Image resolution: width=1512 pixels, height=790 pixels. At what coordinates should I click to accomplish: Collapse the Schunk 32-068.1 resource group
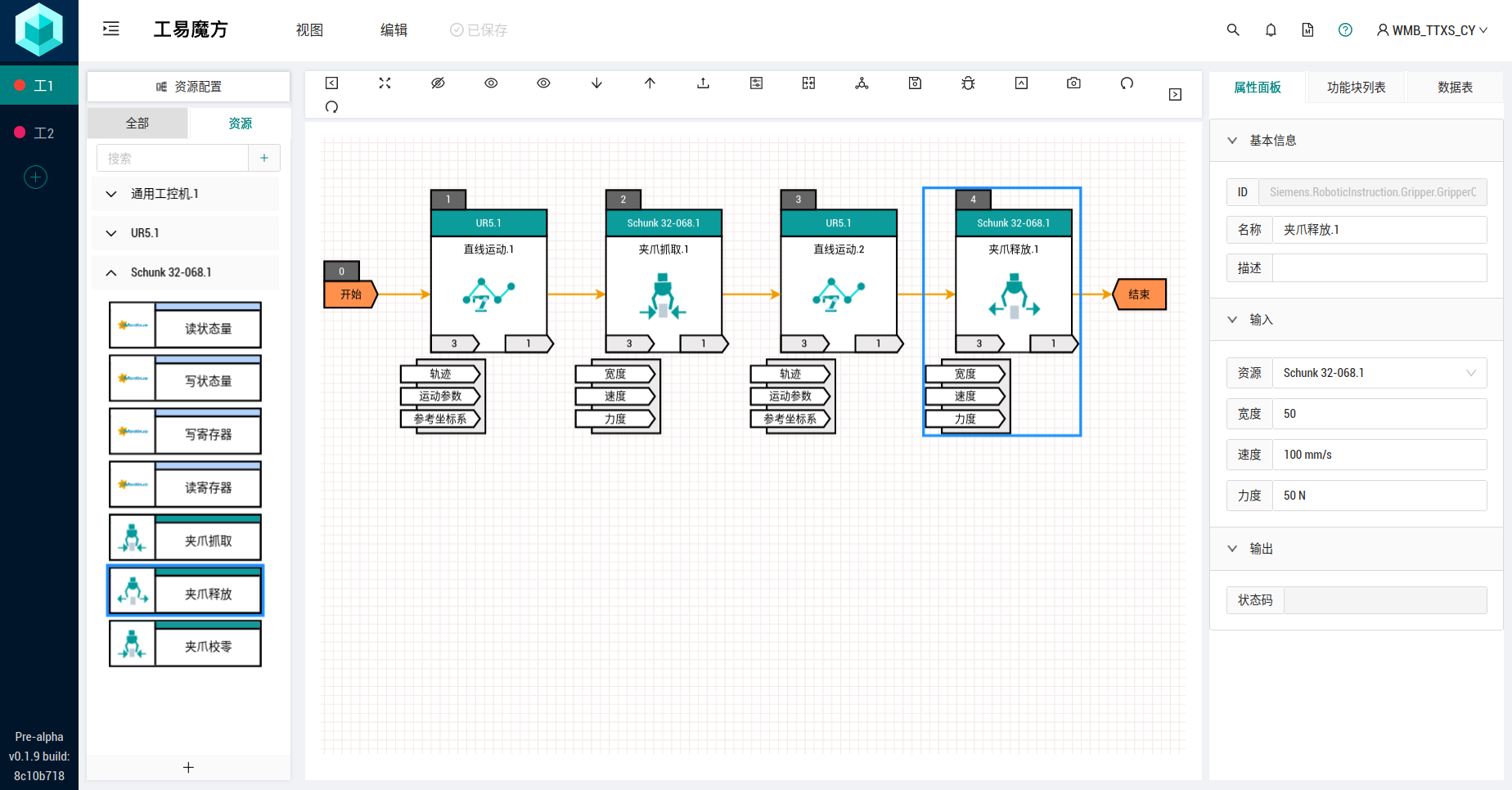coord(185,272)
